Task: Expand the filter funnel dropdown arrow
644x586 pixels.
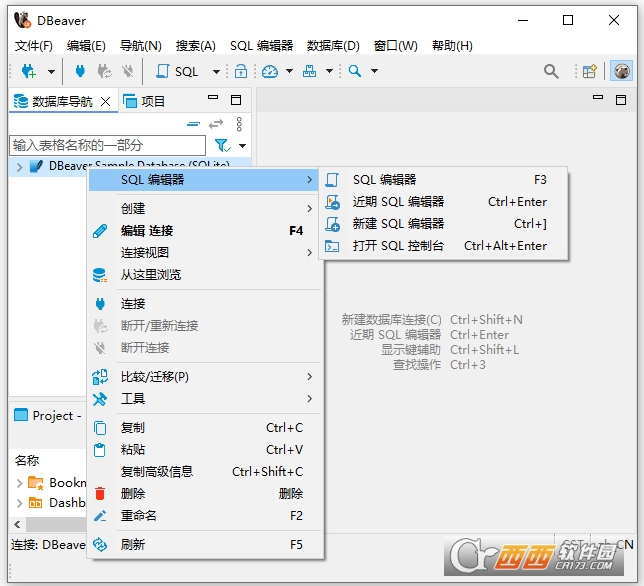Action: [242, 145]
